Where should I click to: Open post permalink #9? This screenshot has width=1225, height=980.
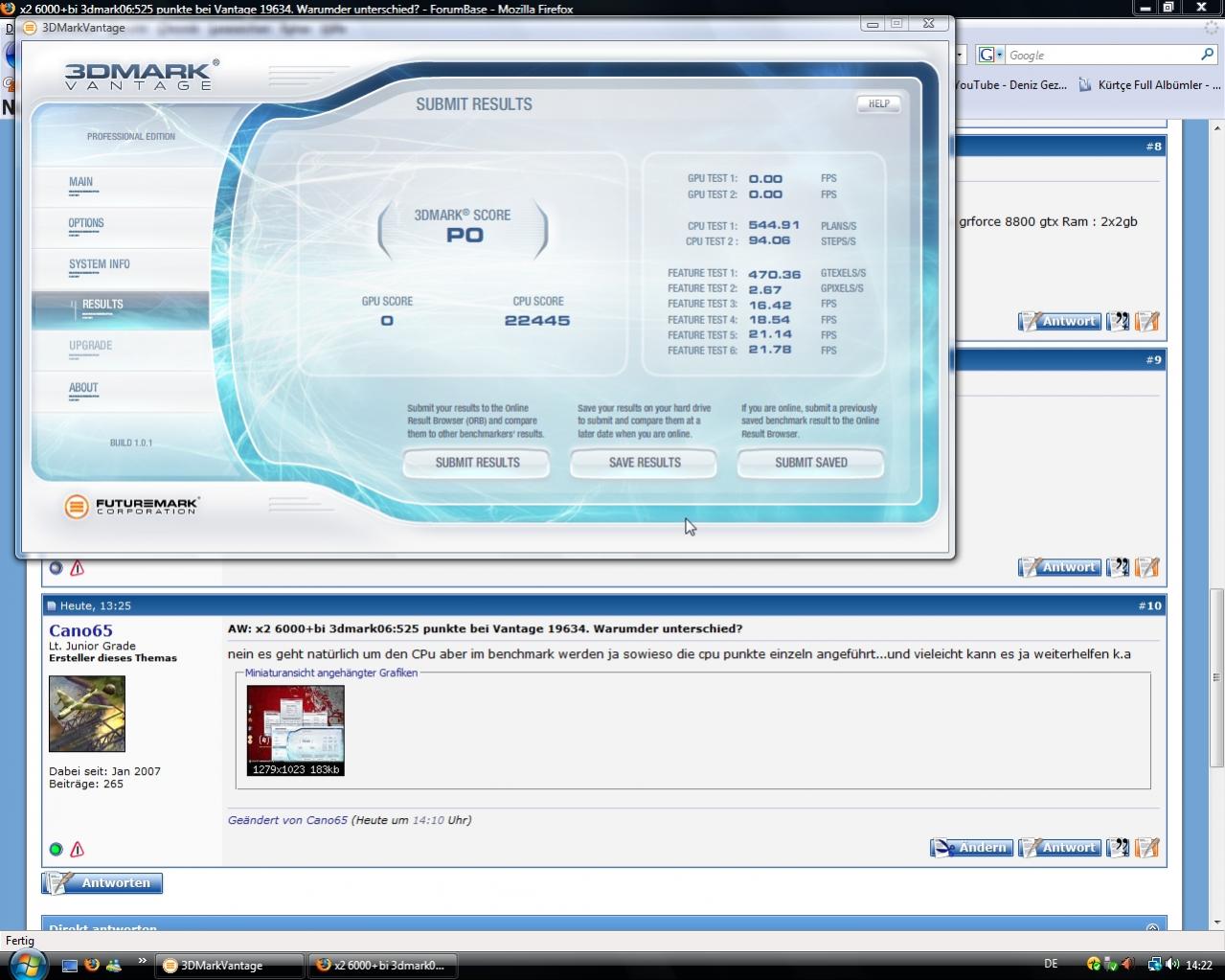1153,360
